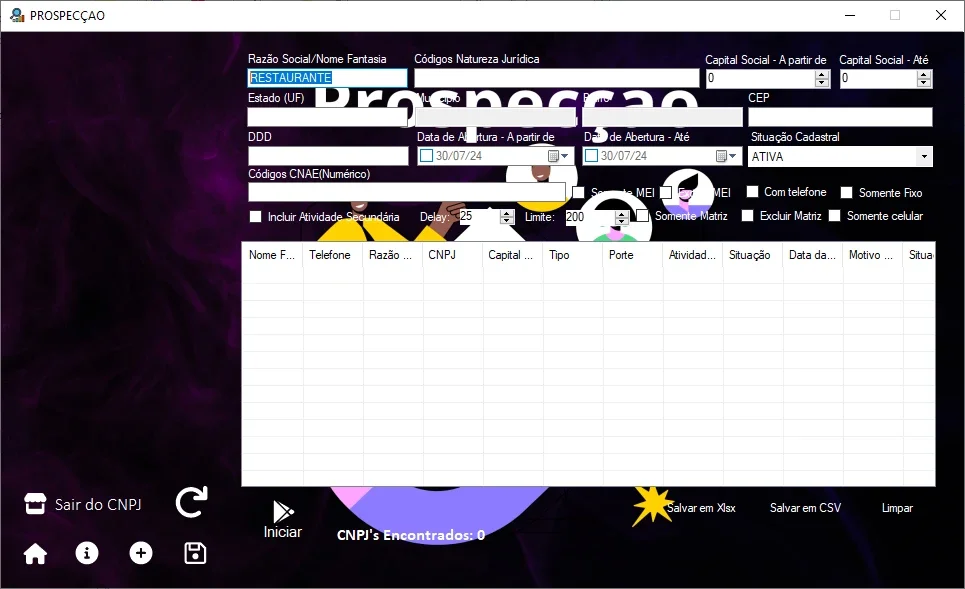Image resolution: width=965 pixels, height=589 pixels.
Task: Decrease the Limite value
Action: point(622,220)
